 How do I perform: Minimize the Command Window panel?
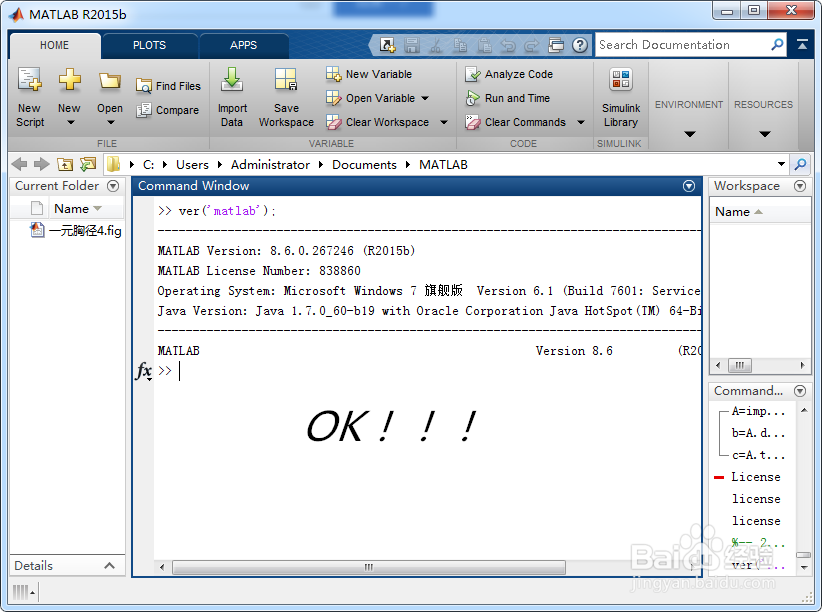click(x=689, y=186)
